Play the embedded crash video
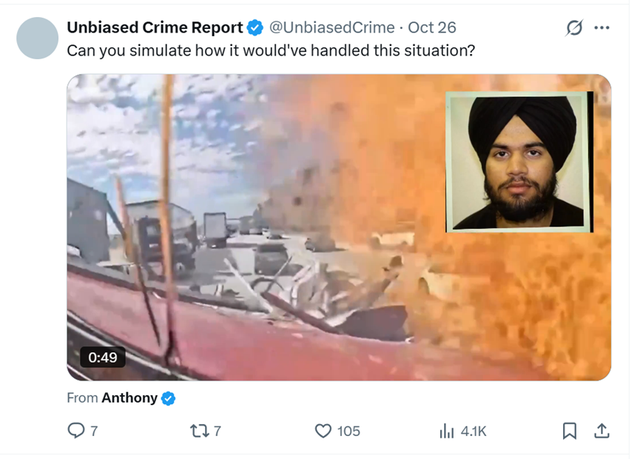The image size is (640, 459). [339, 227]
